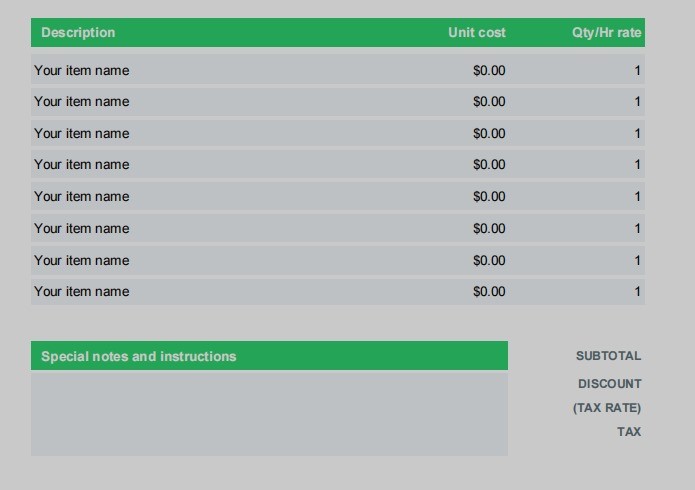The width and height of the screenshot is (695, 490).
Task: Click the TAX label below tax rate
Action: tap(629, 432)
